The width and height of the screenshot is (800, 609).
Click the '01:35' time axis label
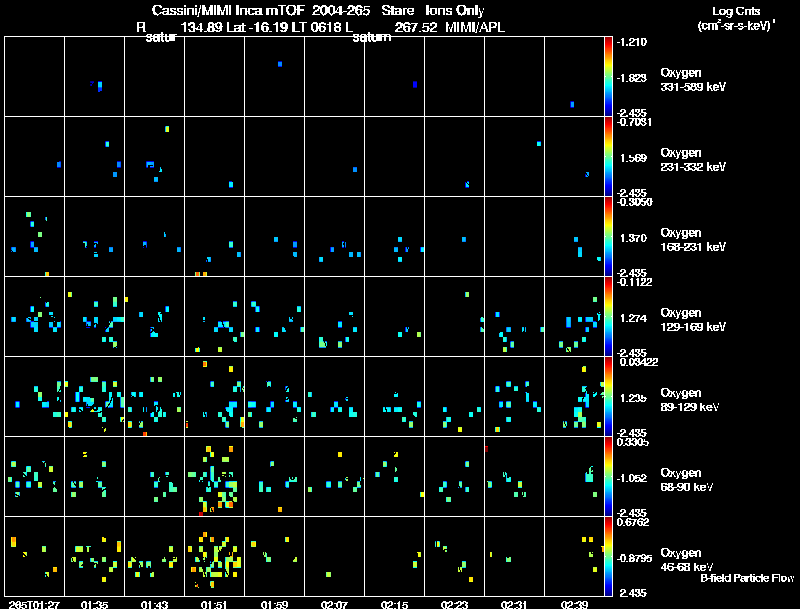click(94, 604)
